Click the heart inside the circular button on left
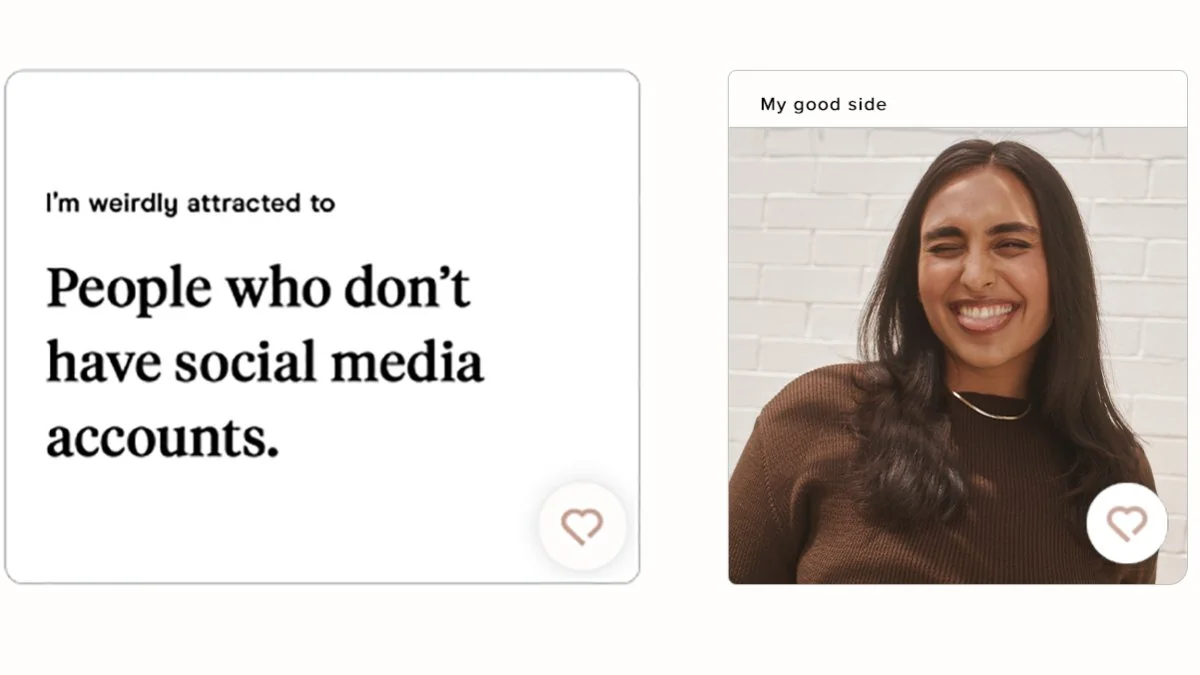Viewport: 1200px width, 675px height. tap(583, 524)
